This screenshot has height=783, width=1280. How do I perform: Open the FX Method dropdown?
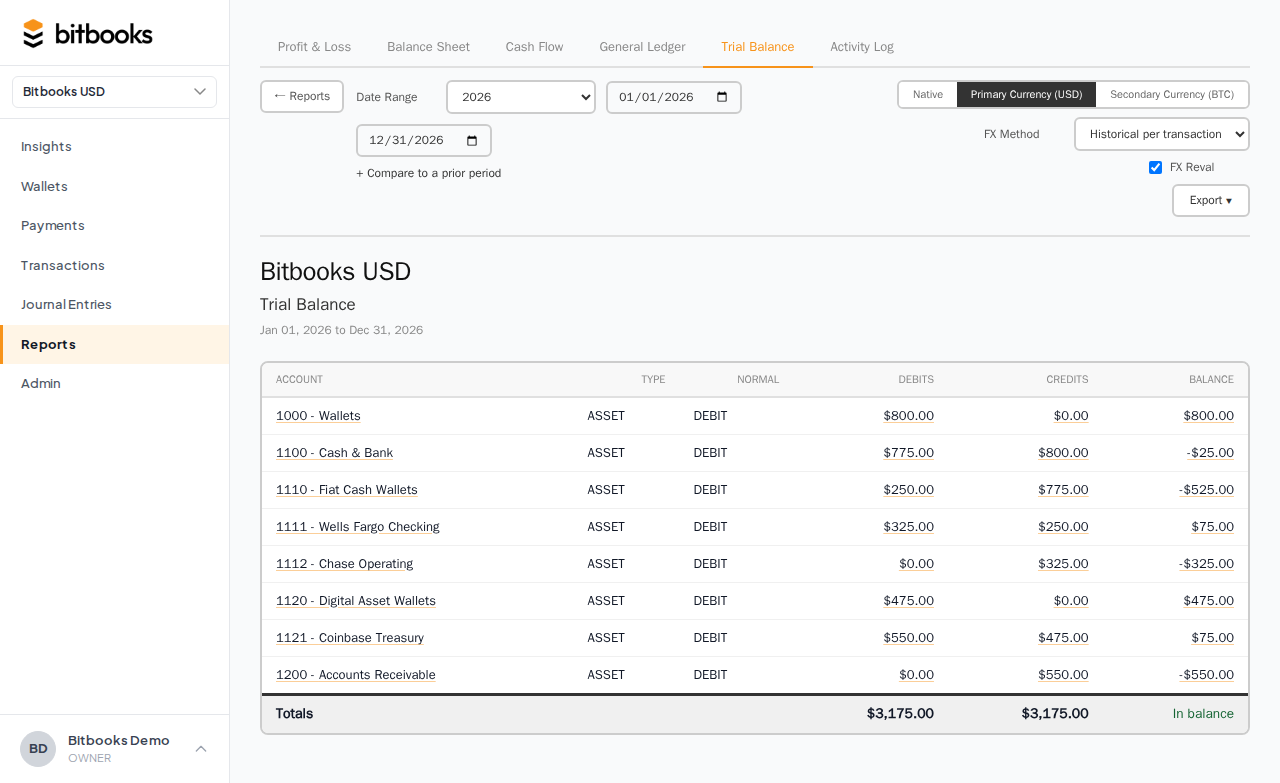[x=1162, y=134]
